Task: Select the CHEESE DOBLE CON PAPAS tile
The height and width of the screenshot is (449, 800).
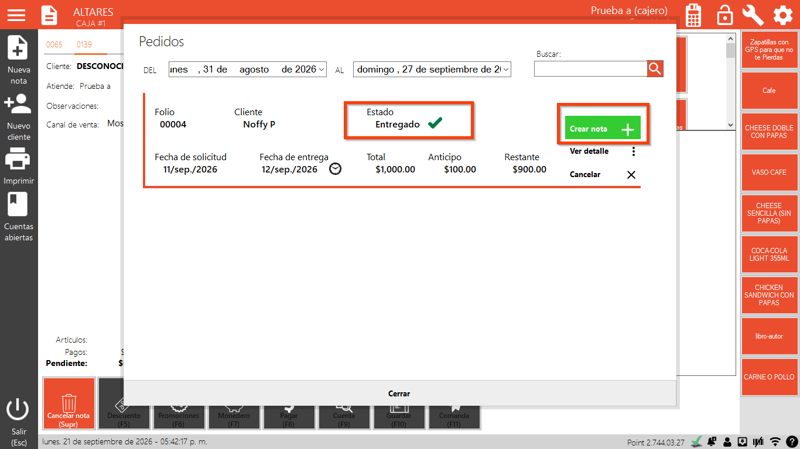Action: click(769, 132)
